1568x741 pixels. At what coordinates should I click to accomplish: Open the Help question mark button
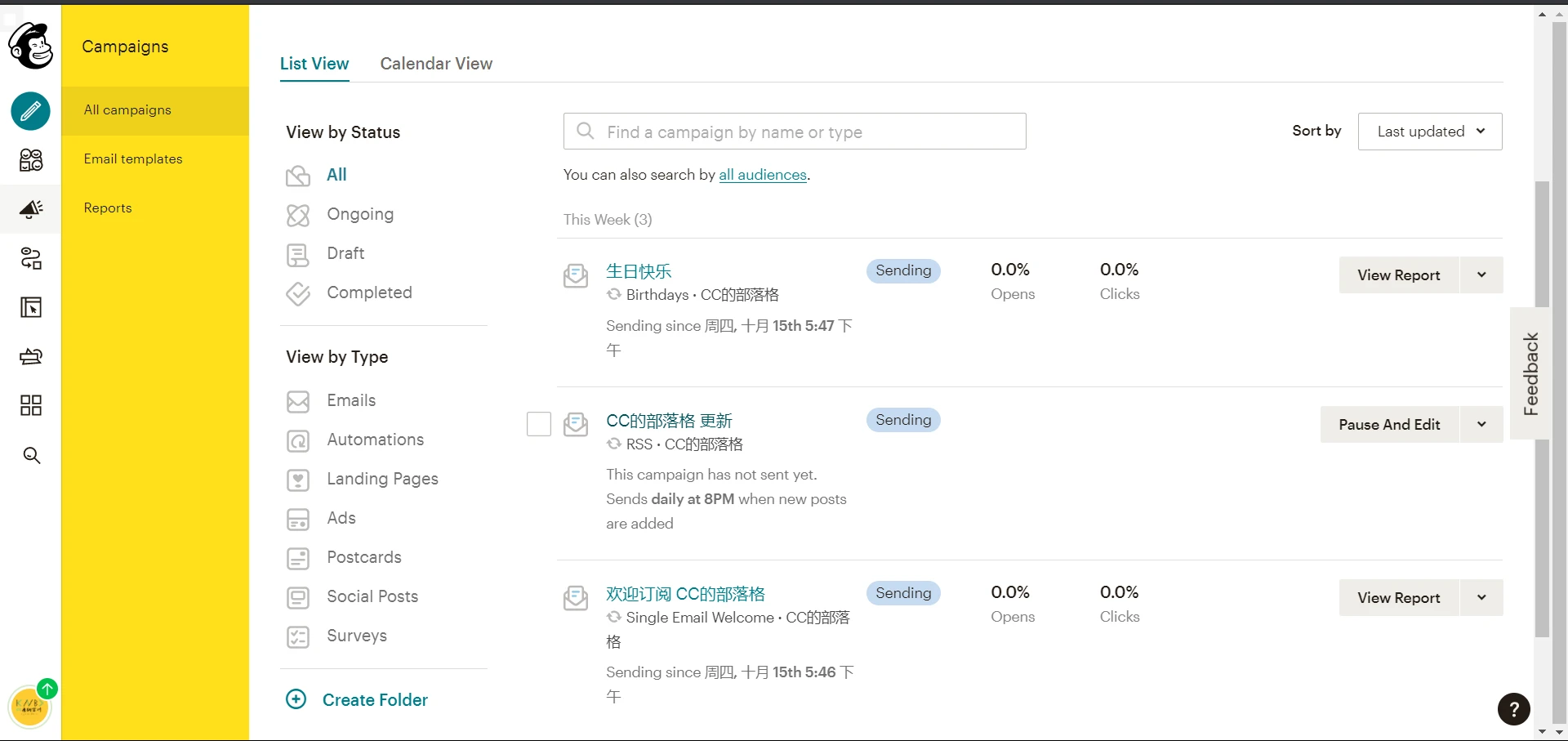click(x=1513, y=709)
